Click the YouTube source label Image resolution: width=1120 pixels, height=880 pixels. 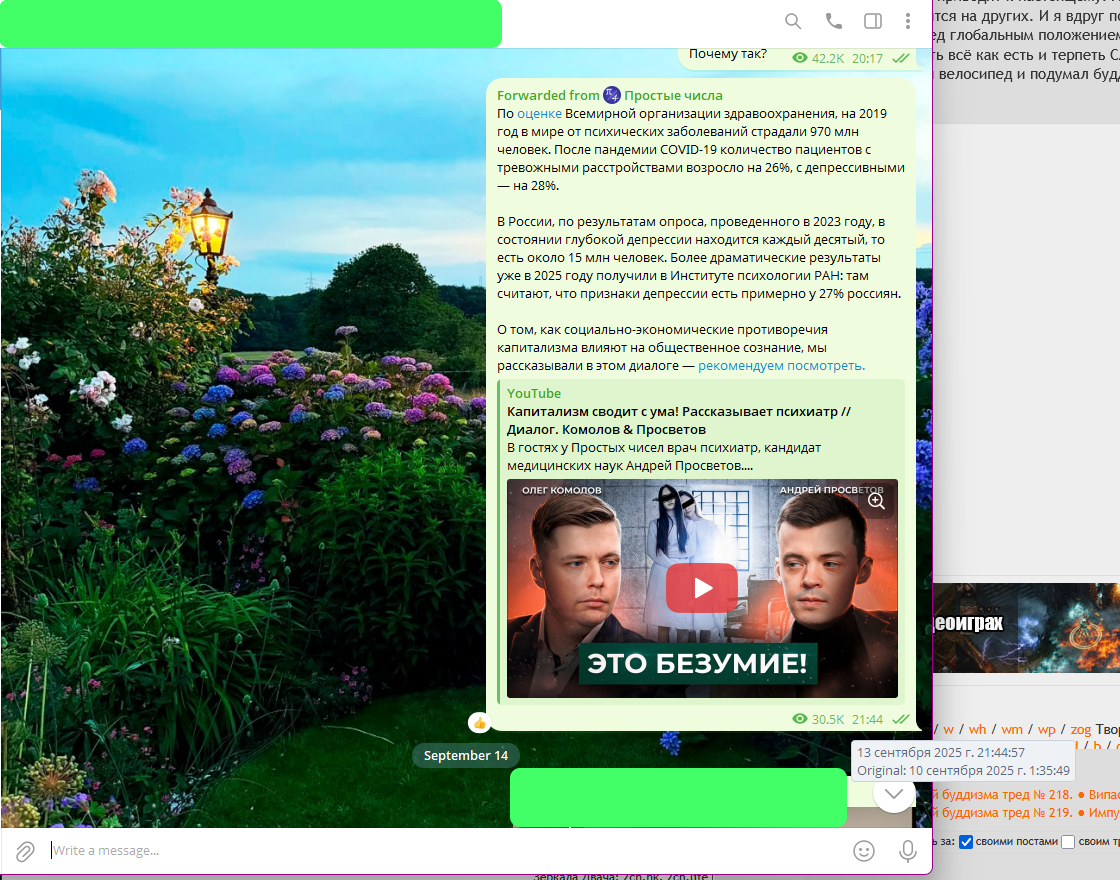[534, 394]
